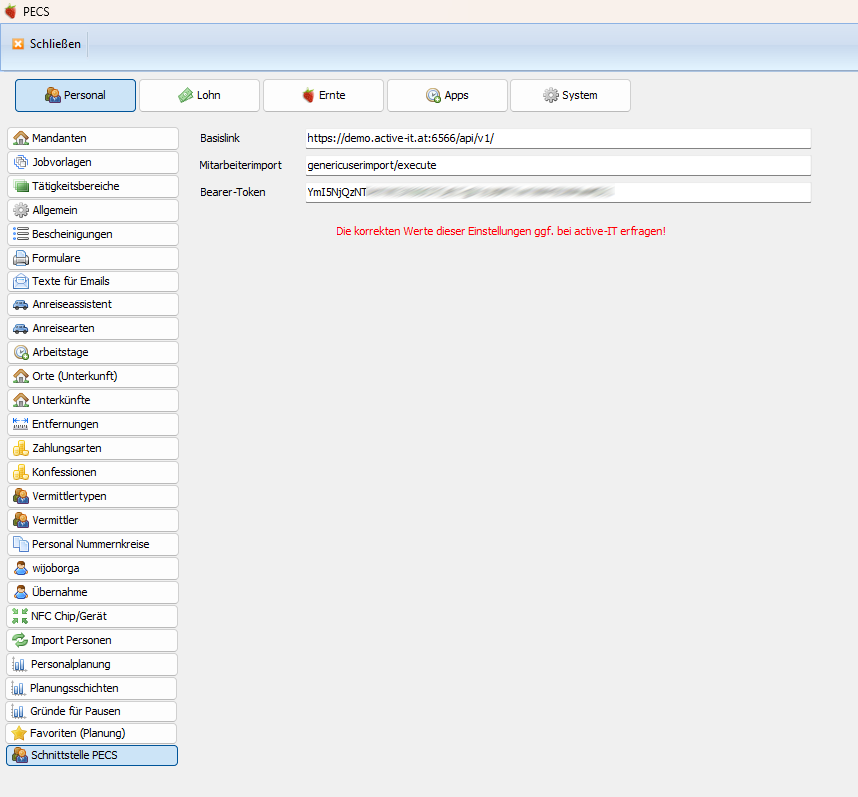Image resolution: width=858 pixels, height=797 pixels.
Task: Open NFC Chip/Gerät settings
Action: 92,616
